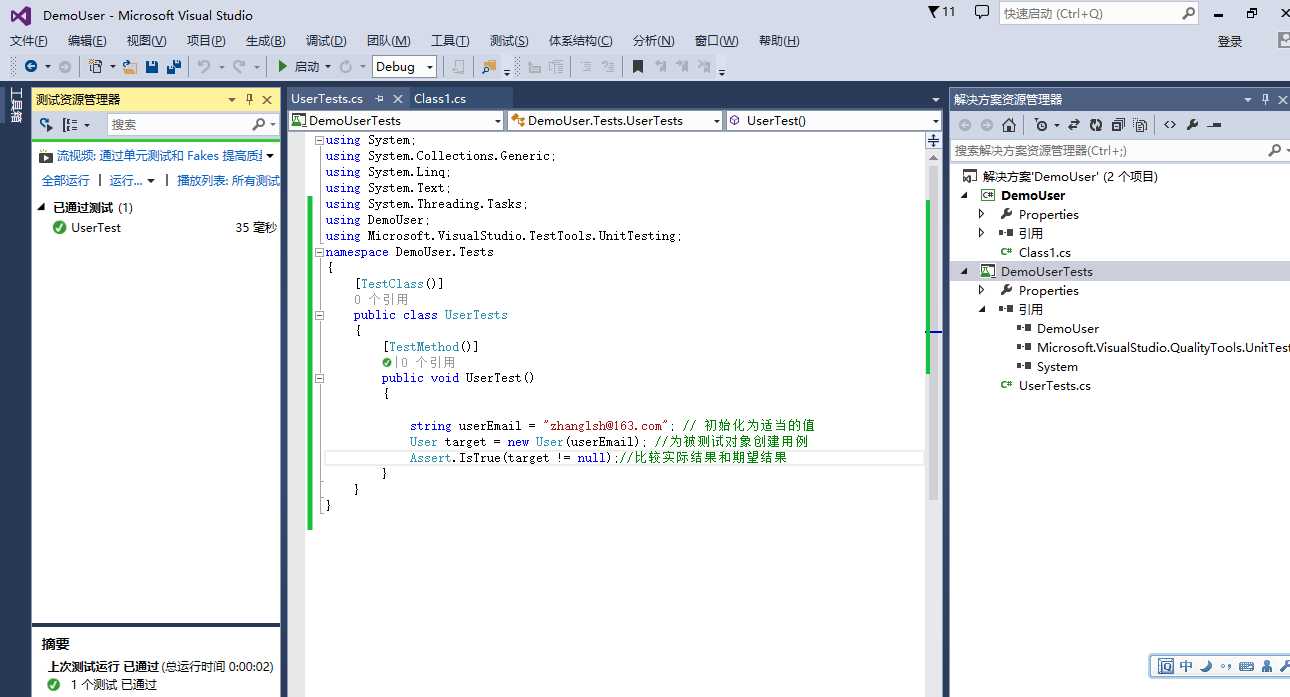Collapse the DemoUserTests project node

coord(965,271)
